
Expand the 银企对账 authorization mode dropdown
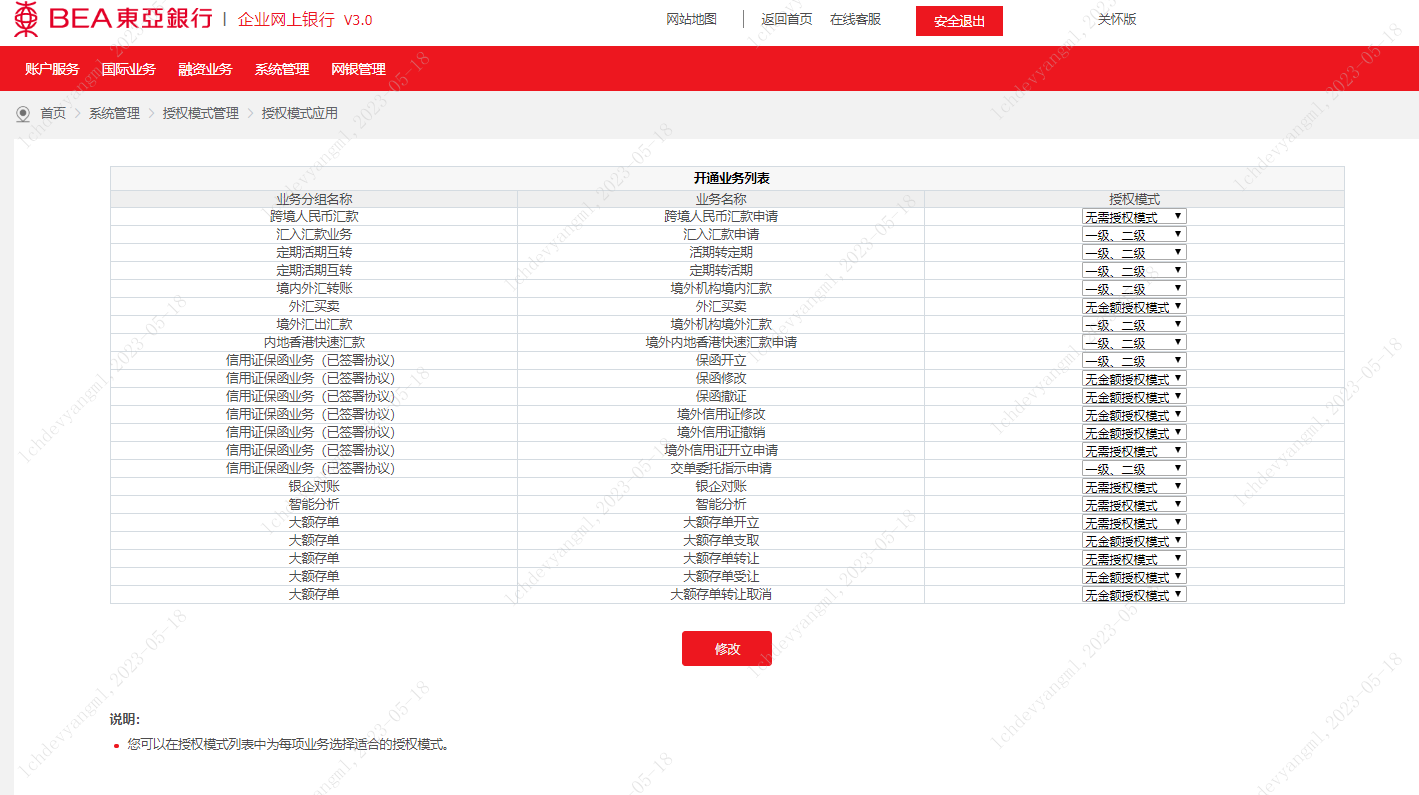coord(1133,486)
